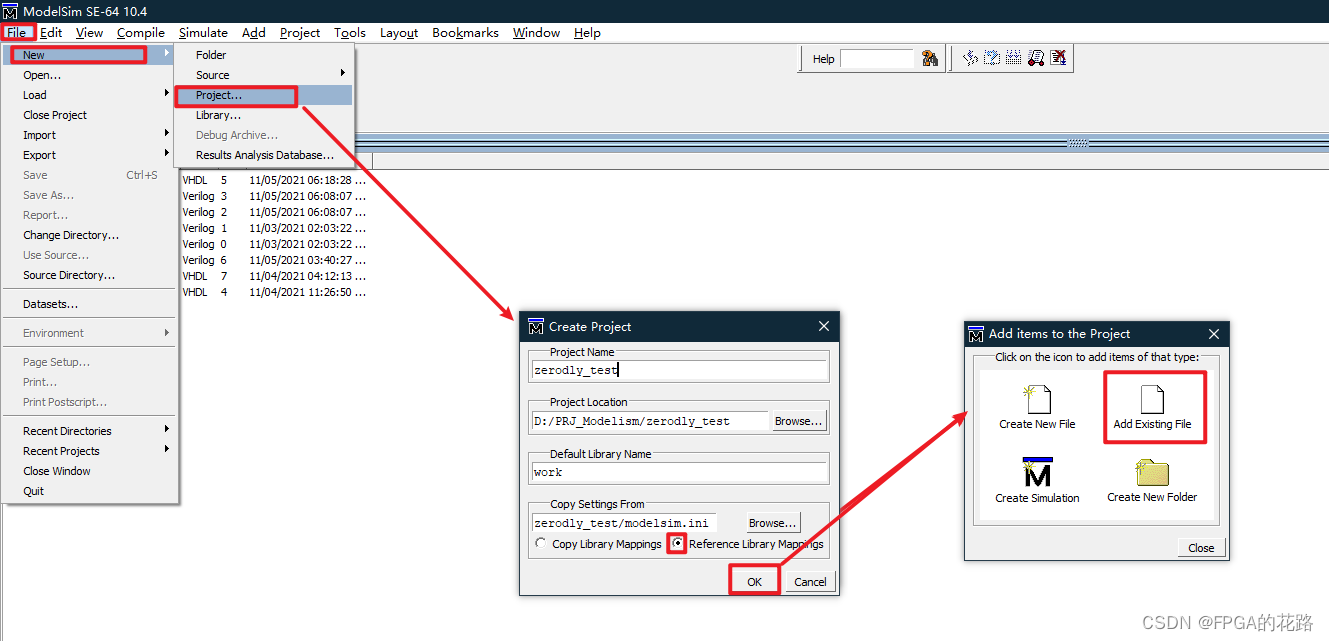Image resolution: width=1329 pixels, height=641 pixels.
Task: Click the binoculars help search icon
Action: pos(930,58)
